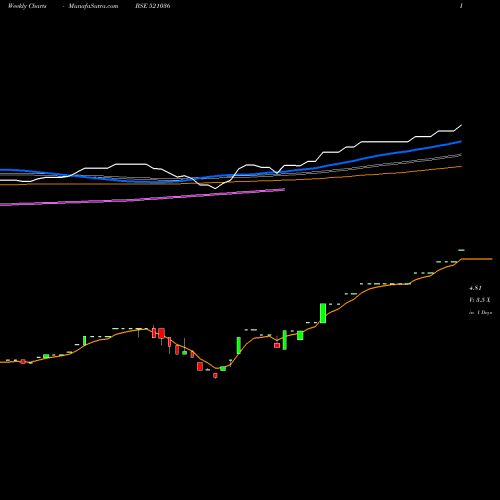The width and height of the screenshot is (500, 500).
Task: Click the 'MunafaSutra.com' text in header
Action: pyautogui.click(x=93, y=6)
